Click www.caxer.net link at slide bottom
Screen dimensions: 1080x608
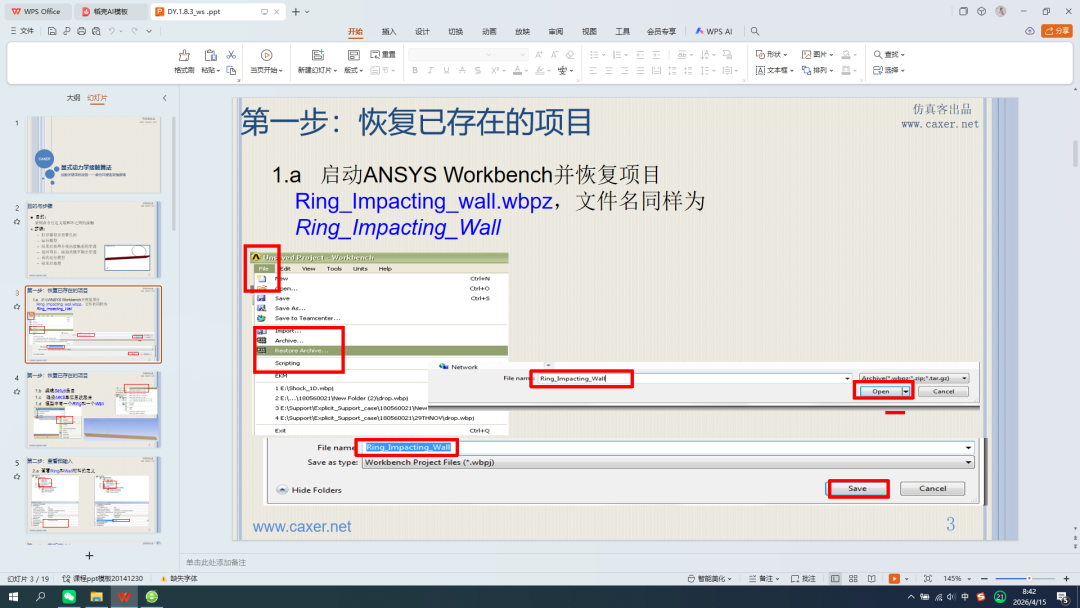302,527
